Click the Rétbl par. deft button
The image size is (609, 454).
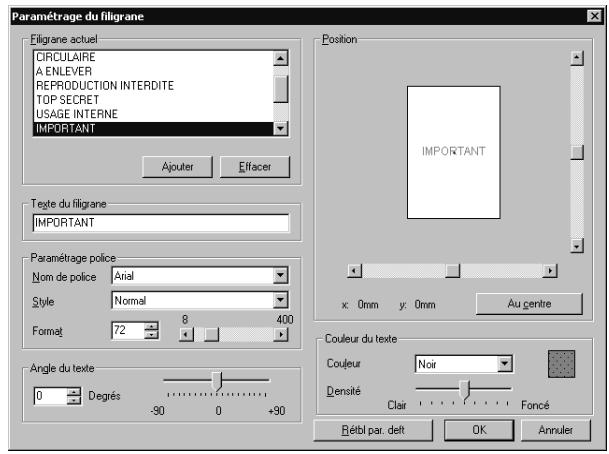(373, 430)
